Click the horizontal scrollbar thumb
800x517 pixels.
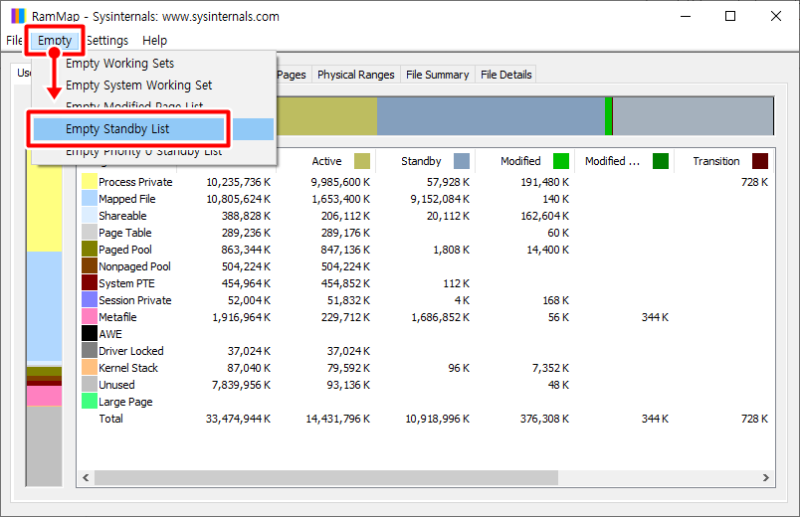(326, 478)
